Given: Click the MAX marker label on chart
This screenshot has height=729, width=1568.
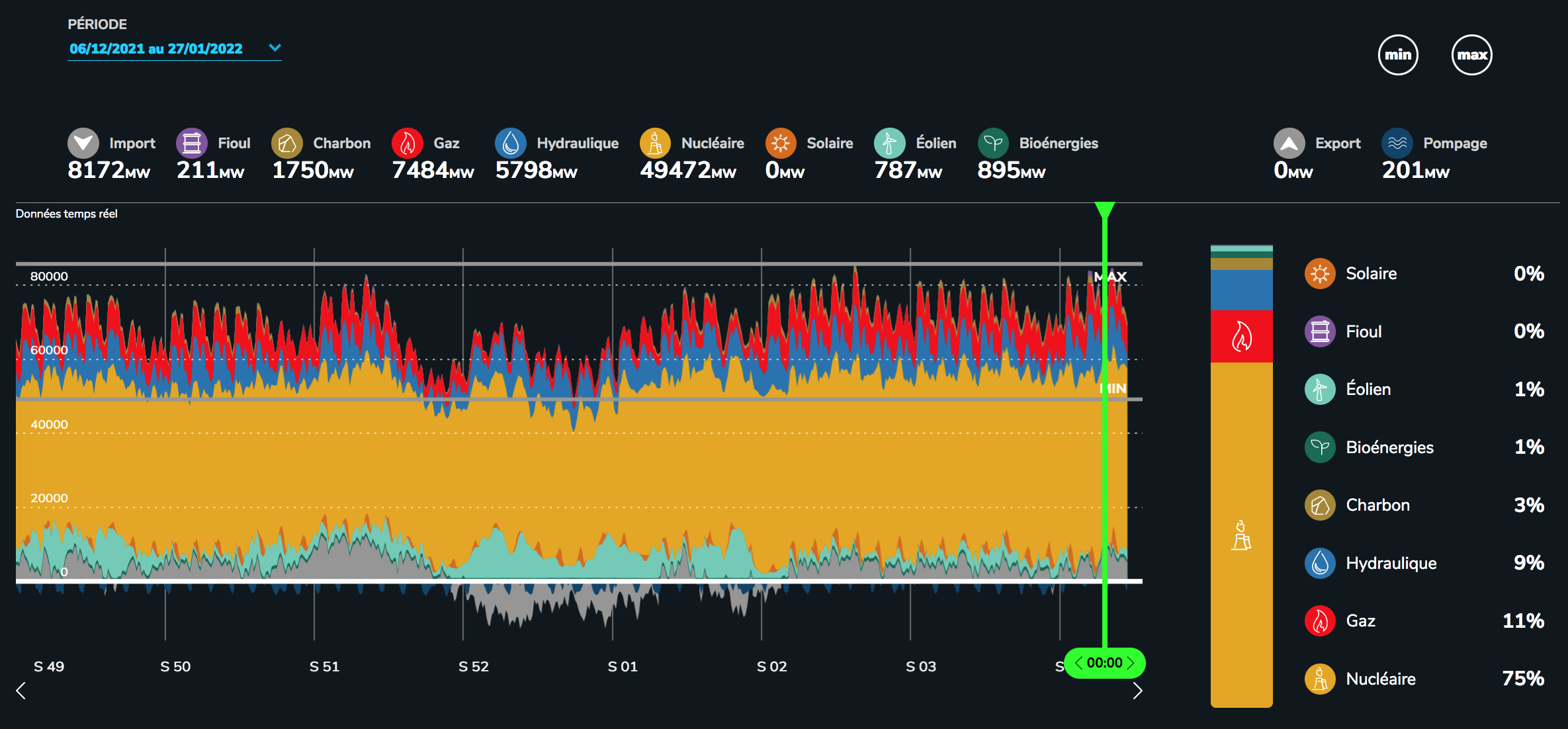Looking at the screenshot, I should 1110,277.
